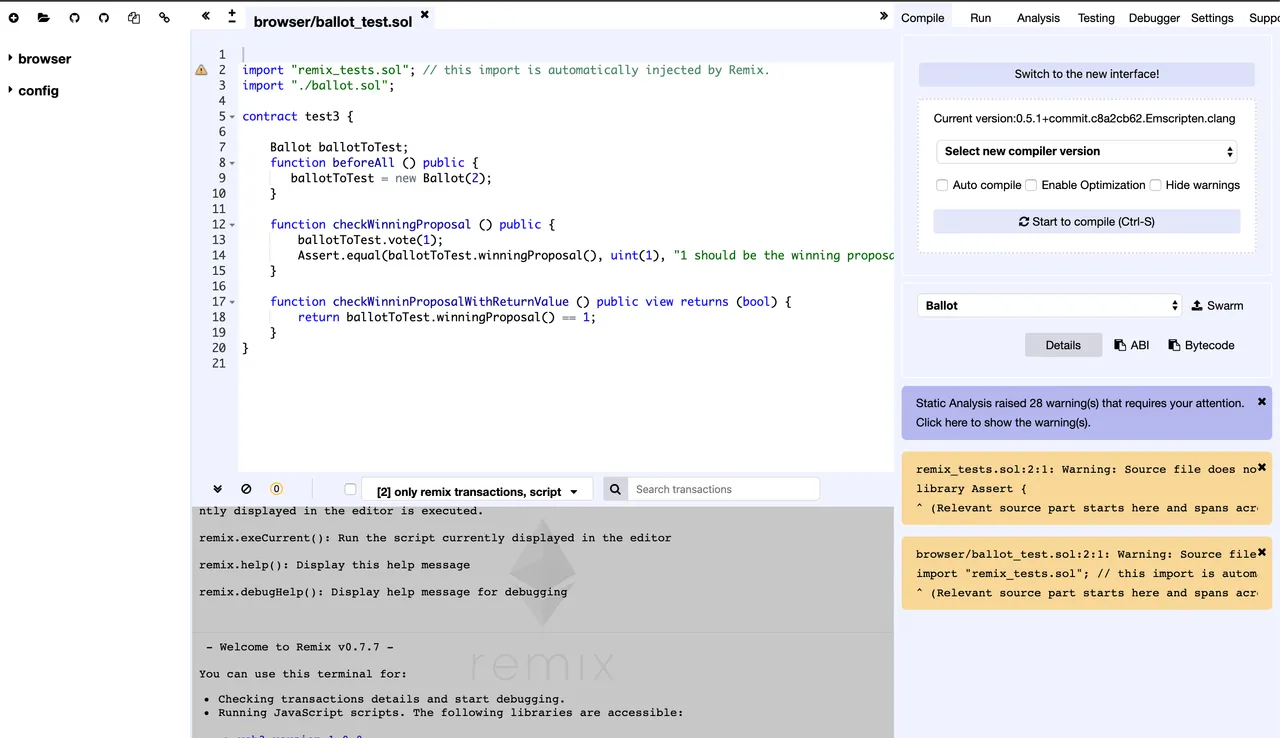This screenshot has width=1280, height=738.
Task: Check the Hide warnings checkbox
Action: 1155,185
